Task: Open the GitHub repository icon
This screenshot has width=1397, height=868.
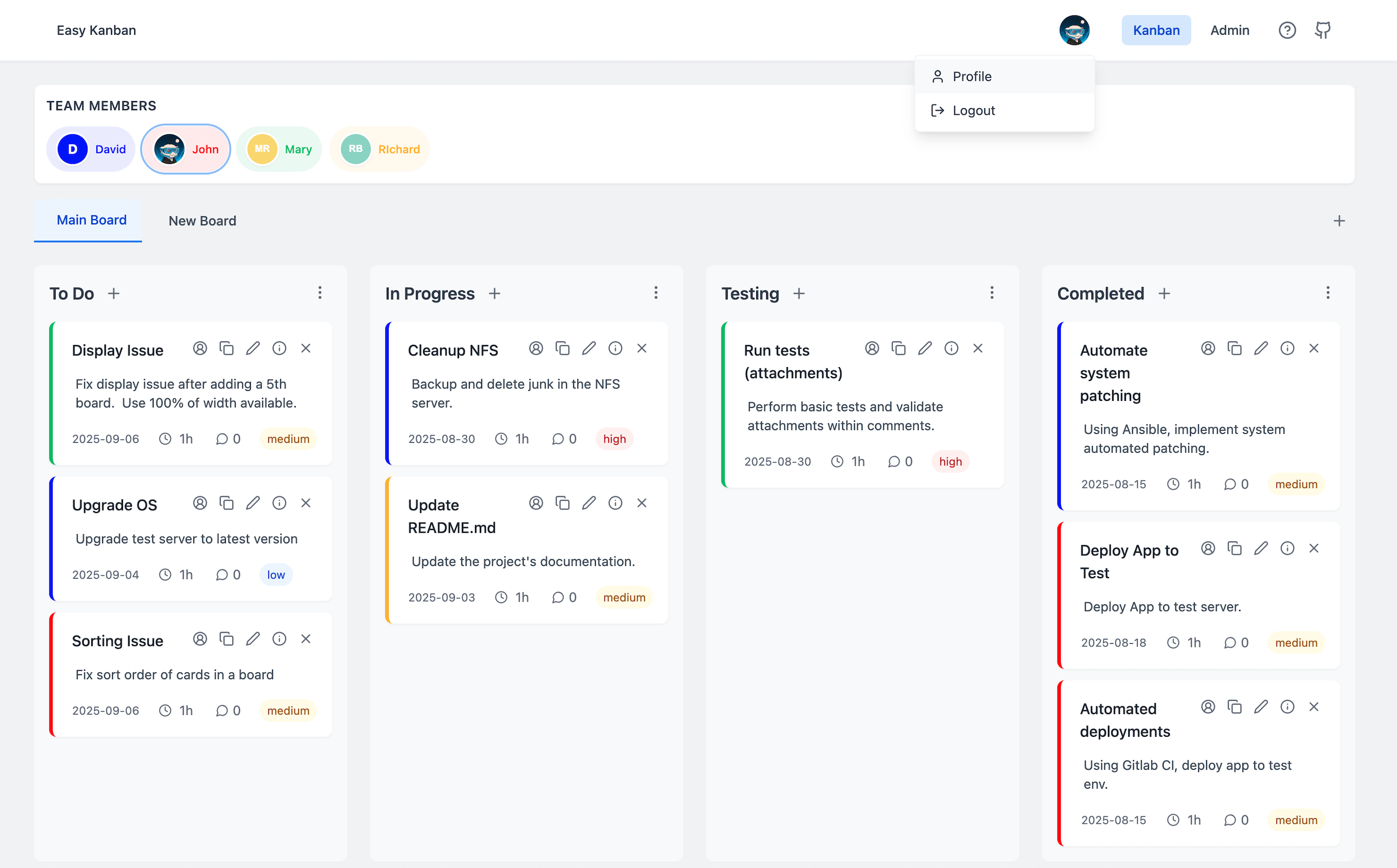Action: 1323,30
